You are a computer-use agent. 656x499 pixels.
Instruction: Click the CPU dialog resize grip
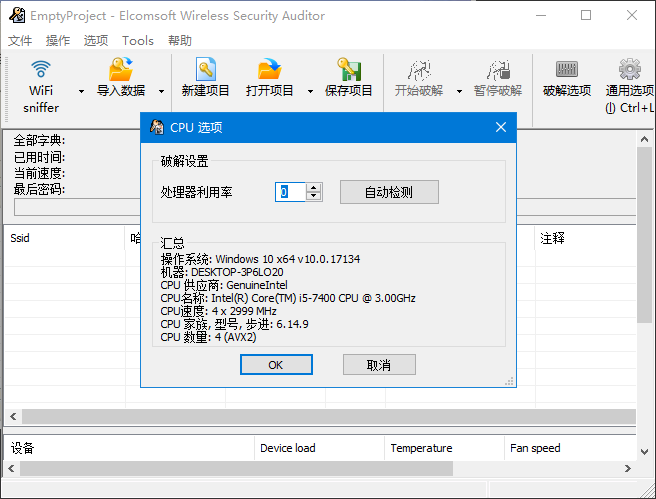509,381
